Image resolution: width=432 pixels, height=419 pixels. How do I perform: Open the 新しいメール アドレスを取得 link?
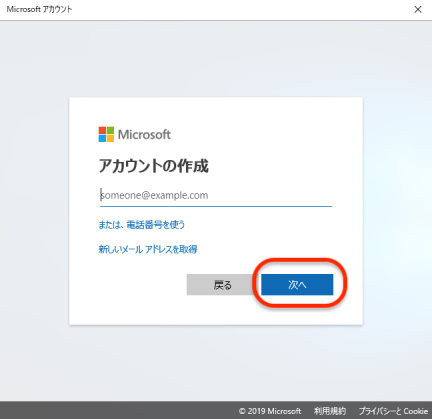[148, 249]
